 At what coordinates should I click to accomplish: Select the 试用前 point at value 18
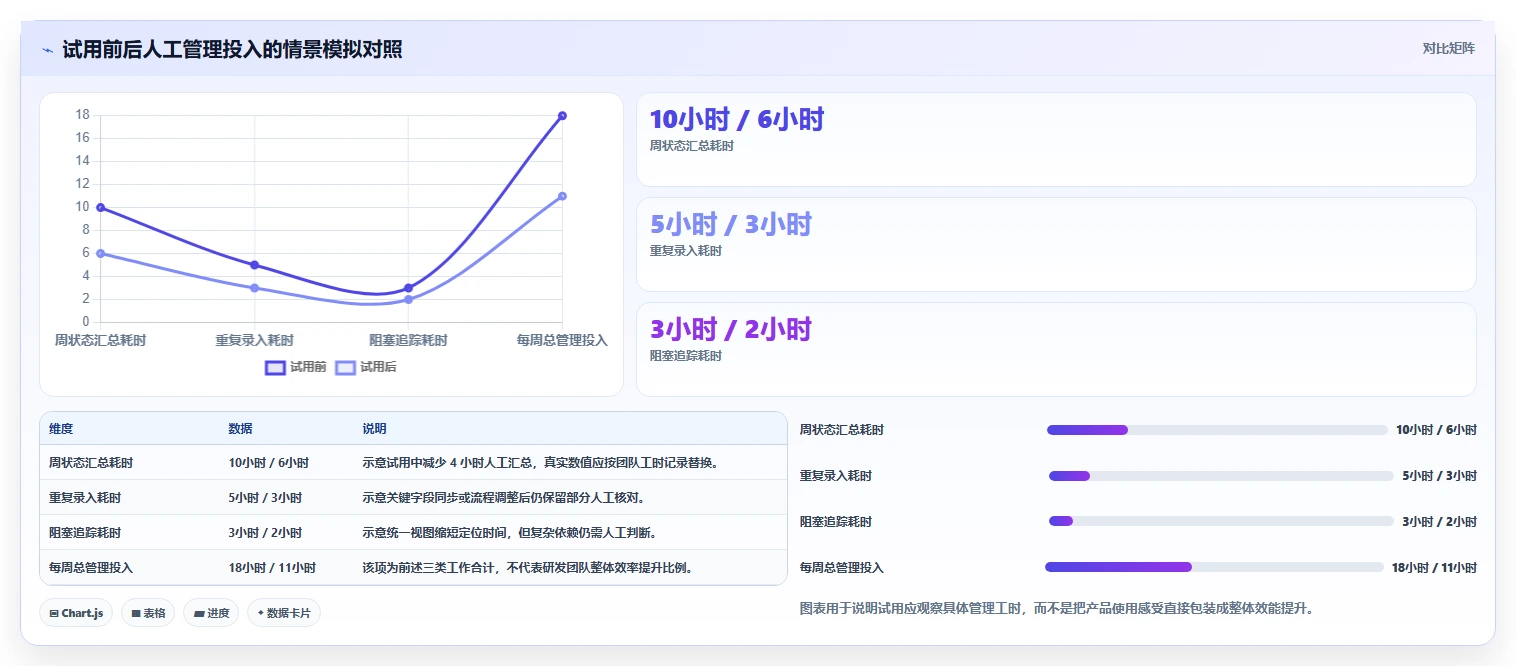tap(562, 116)
